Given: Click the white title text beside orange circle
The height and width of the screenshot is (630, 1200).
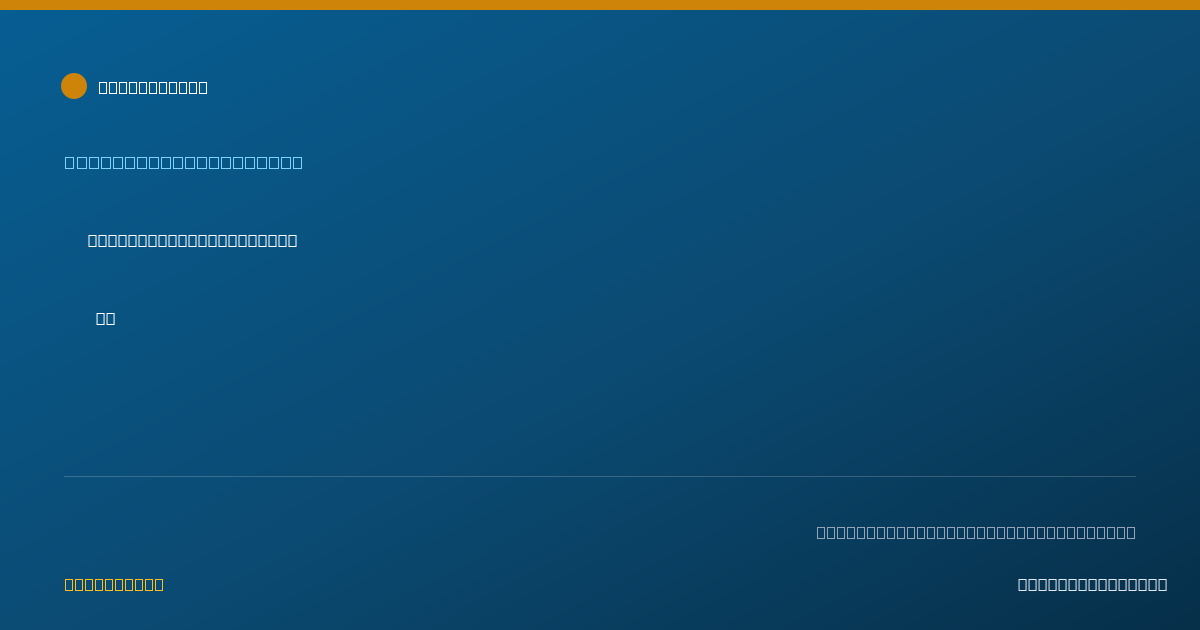Looking at the screenshot, I should (153, 87).
